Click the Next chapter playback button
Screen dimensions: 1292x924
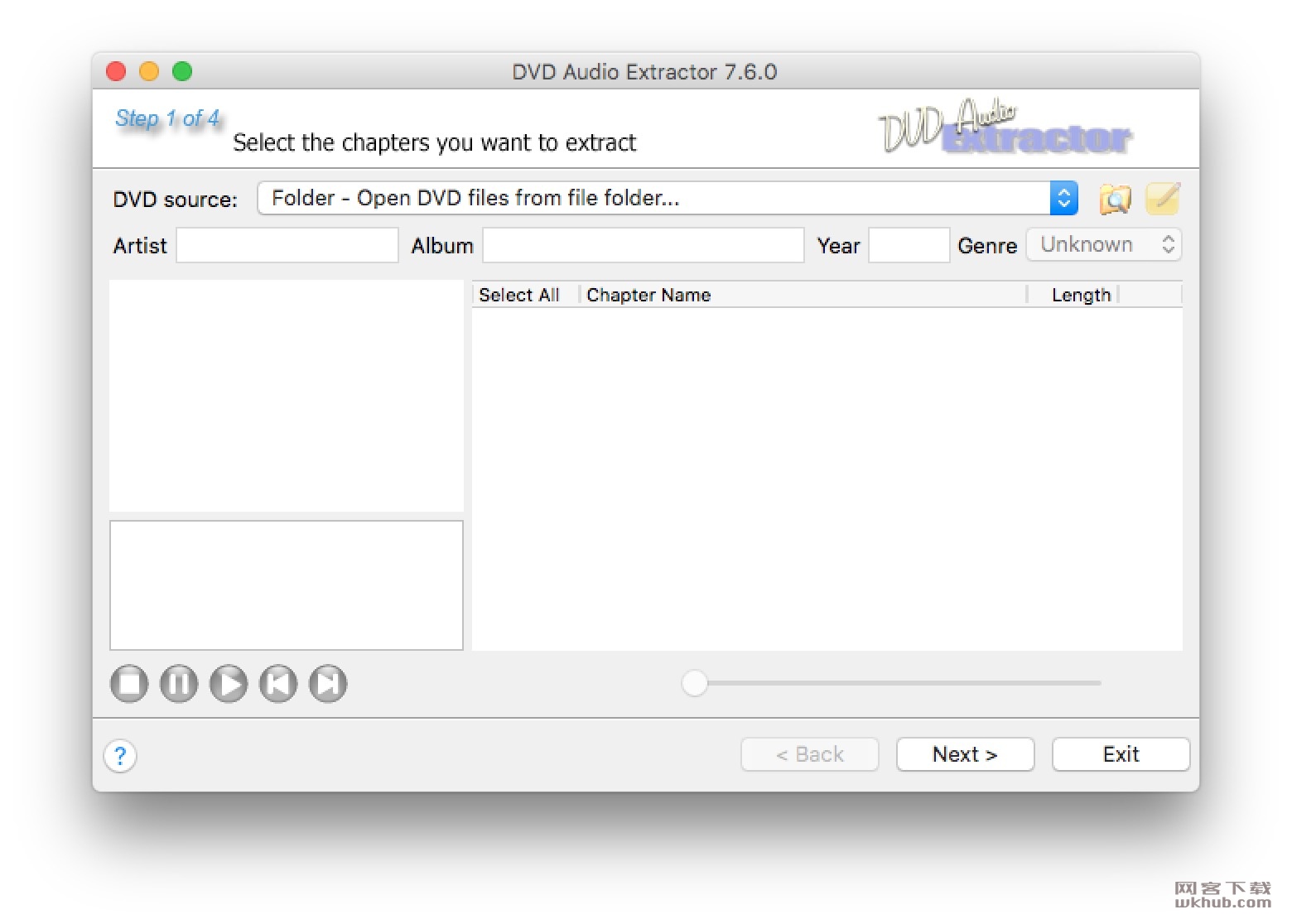(x=328, y=684)
